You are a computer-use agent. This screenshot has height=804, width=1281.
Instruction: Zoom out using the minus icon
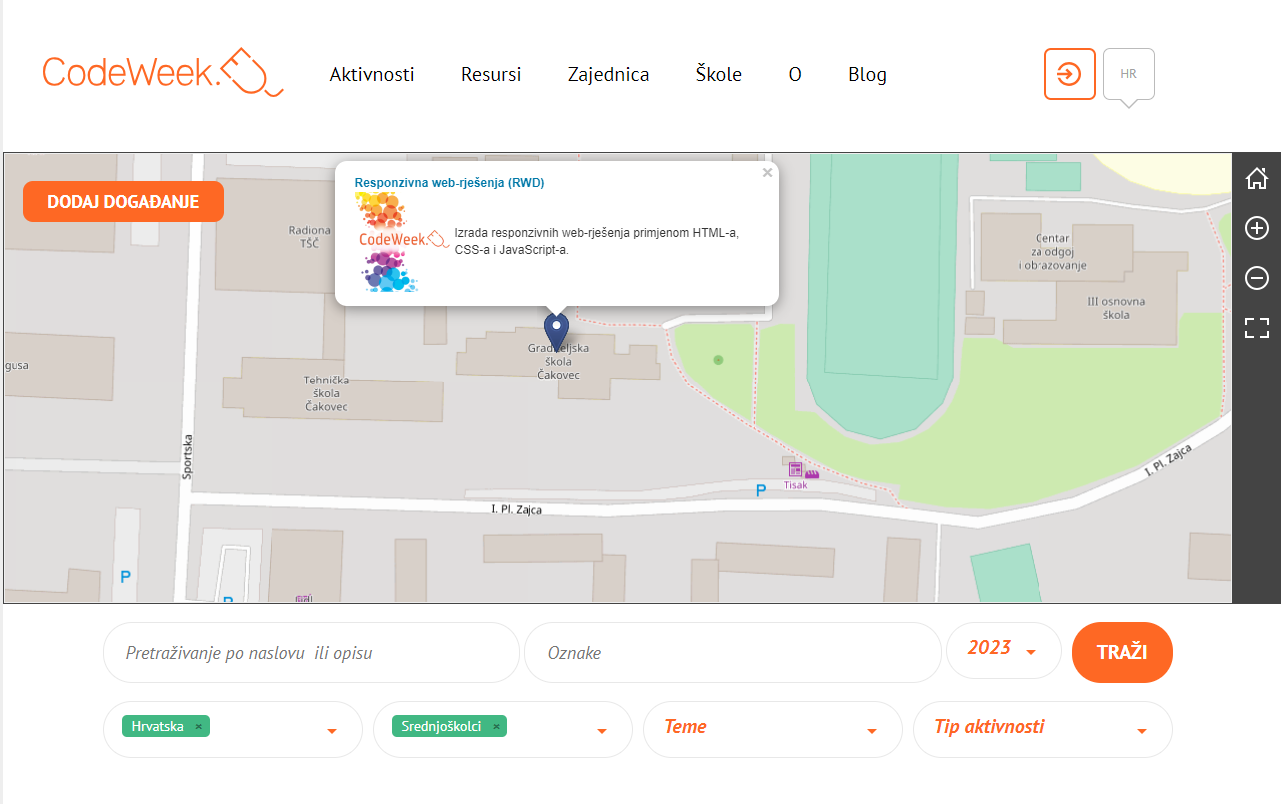click(1256, 278)
